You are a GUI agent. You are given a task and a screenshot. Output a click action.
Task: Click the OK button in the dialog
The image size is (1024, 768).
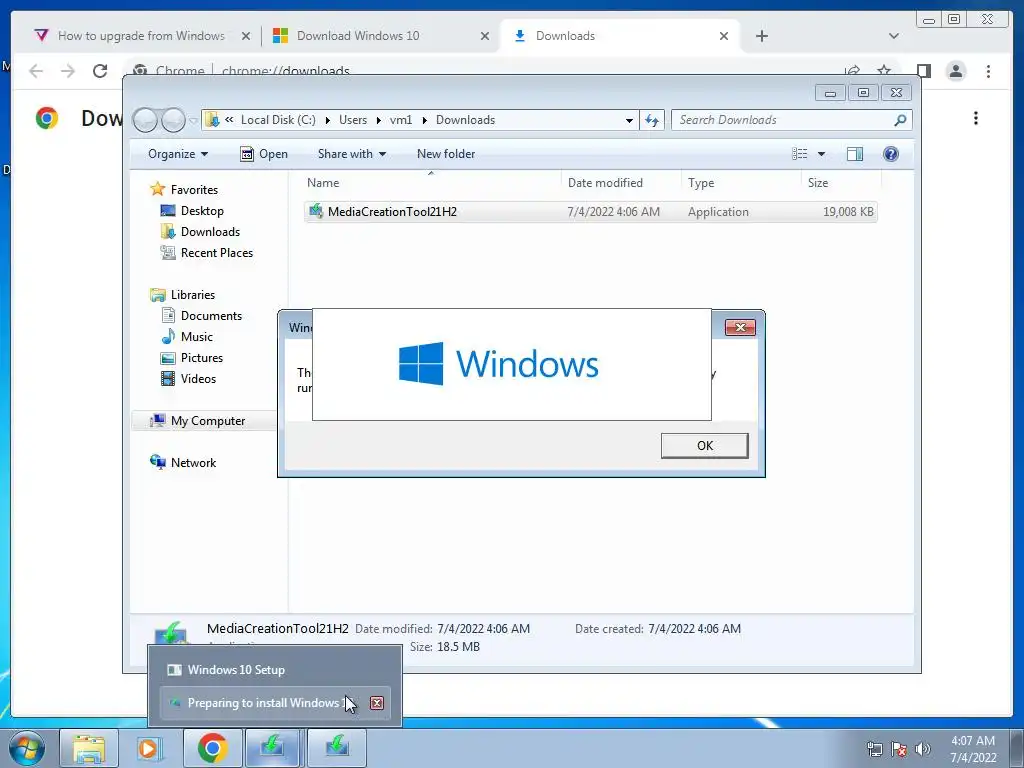705,445
